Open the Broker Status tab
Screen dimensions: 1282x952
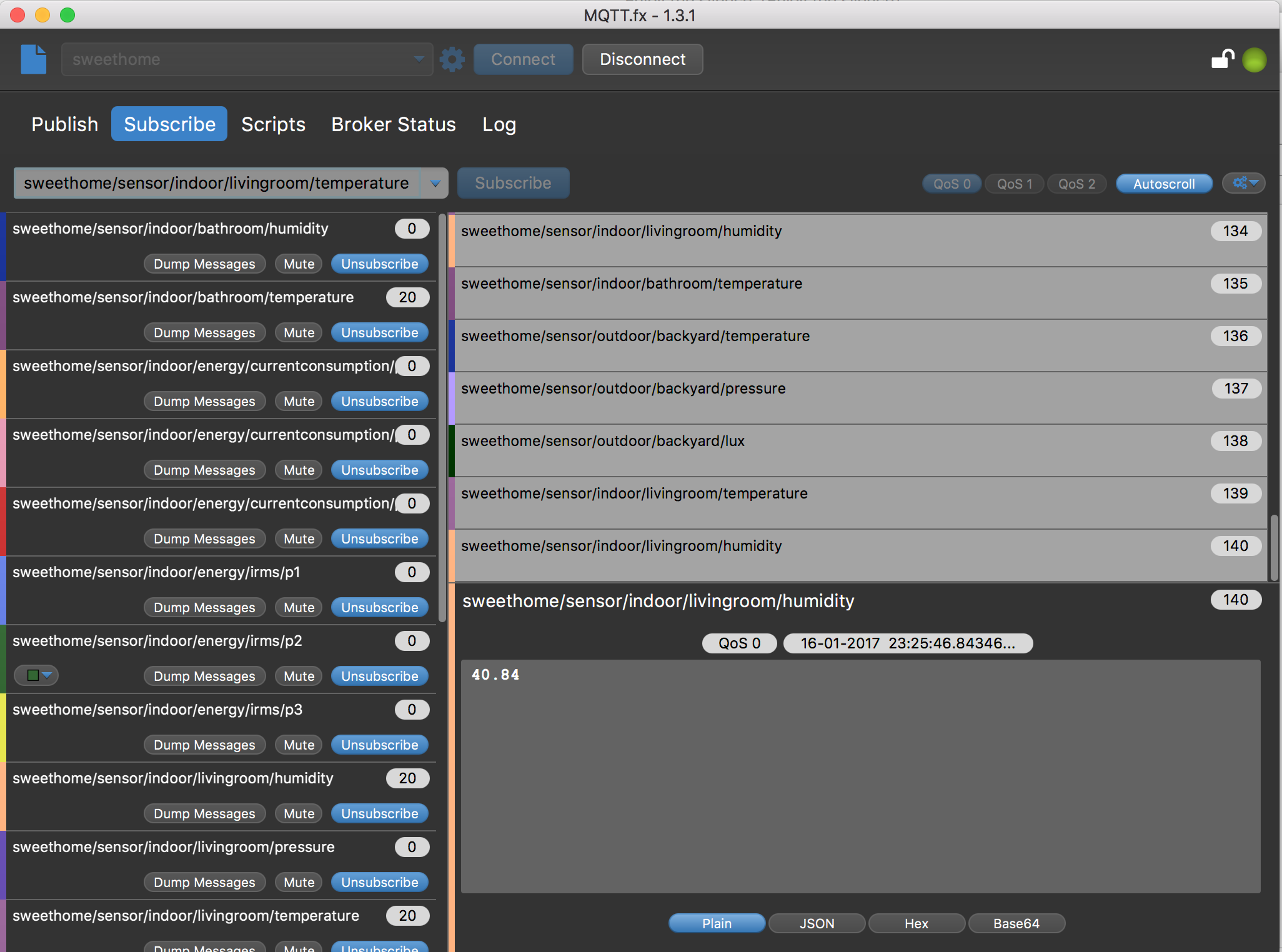(x=393, y=124)
